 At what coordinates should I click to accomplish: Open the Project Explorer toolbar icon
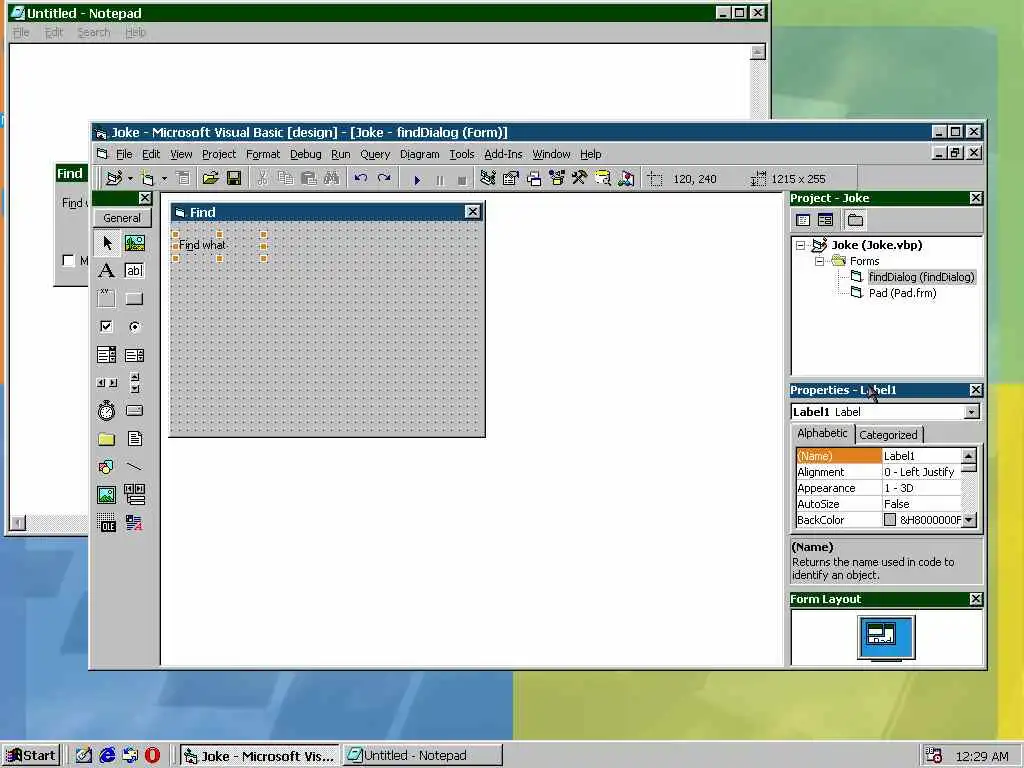coord(488,178)
